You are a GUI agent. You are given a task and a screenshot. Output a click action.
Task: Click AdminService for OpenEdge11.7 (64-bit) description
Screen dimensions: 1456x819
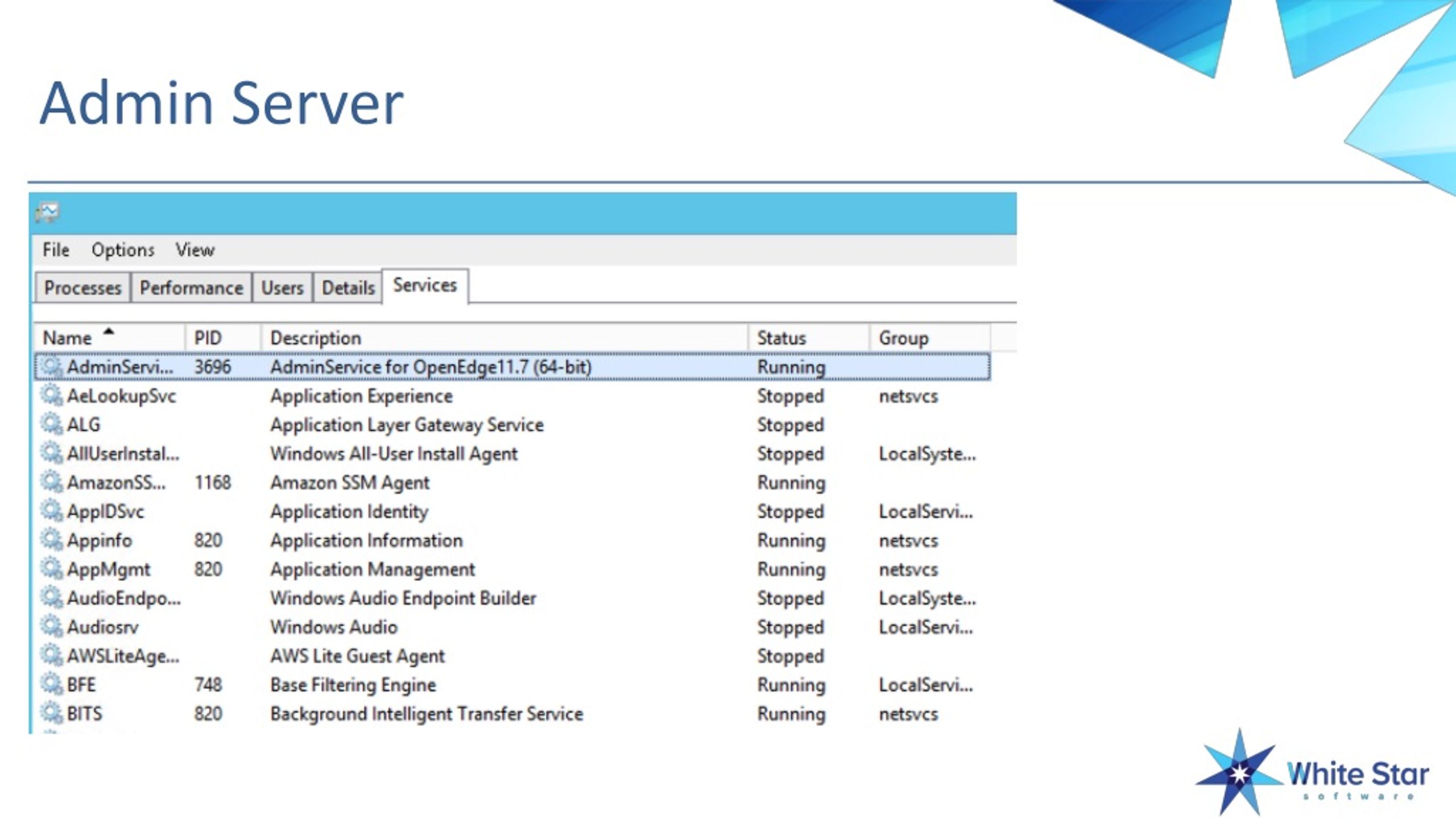[431, 367]
